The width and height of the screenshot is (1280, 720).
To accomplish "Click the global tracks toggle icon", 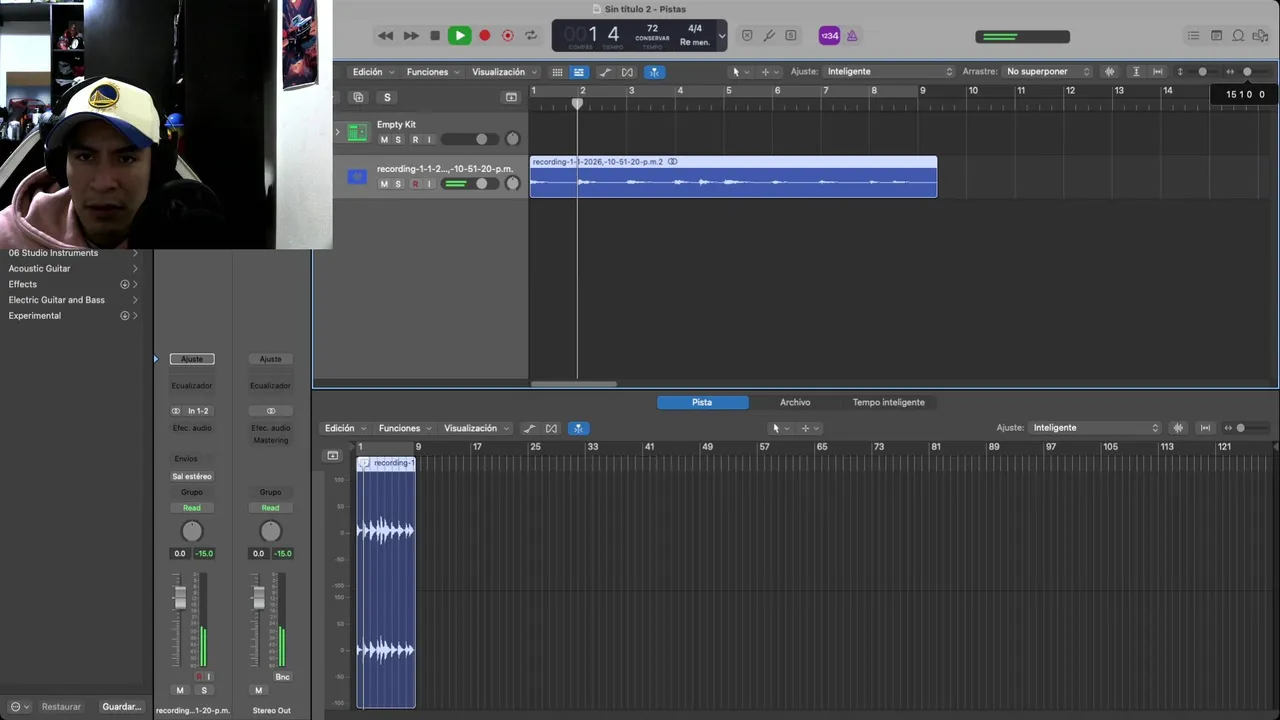I will coord(511,97).
